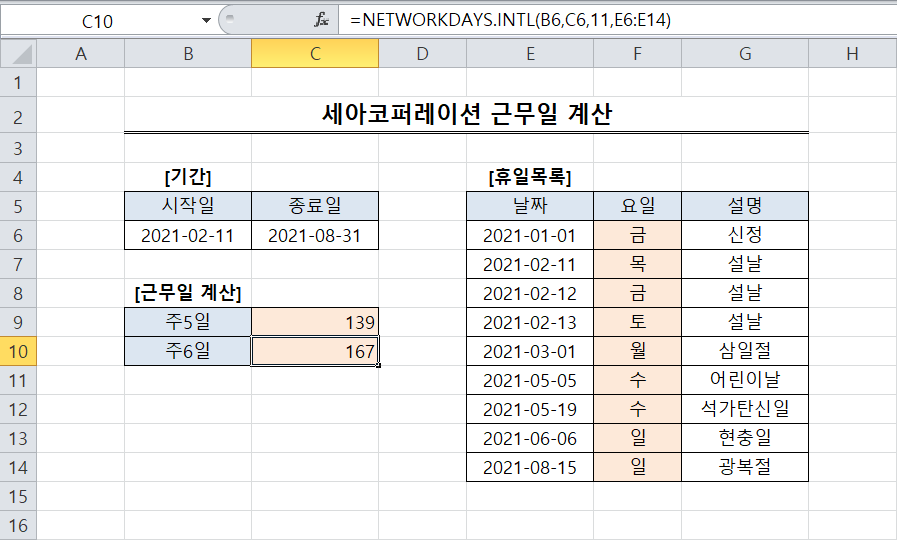Click the fx insert function icon
The height and width of the screenshot is (540, 897).
322,20
